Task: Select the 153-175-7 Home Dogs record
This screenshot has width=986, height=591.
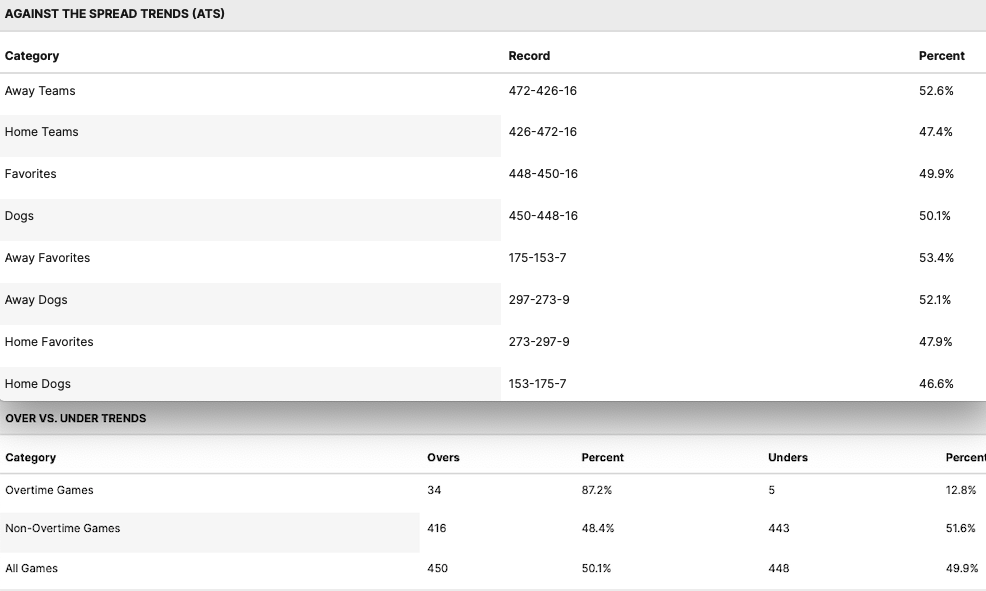Action: pyautogui.click(x=538, y=384)
